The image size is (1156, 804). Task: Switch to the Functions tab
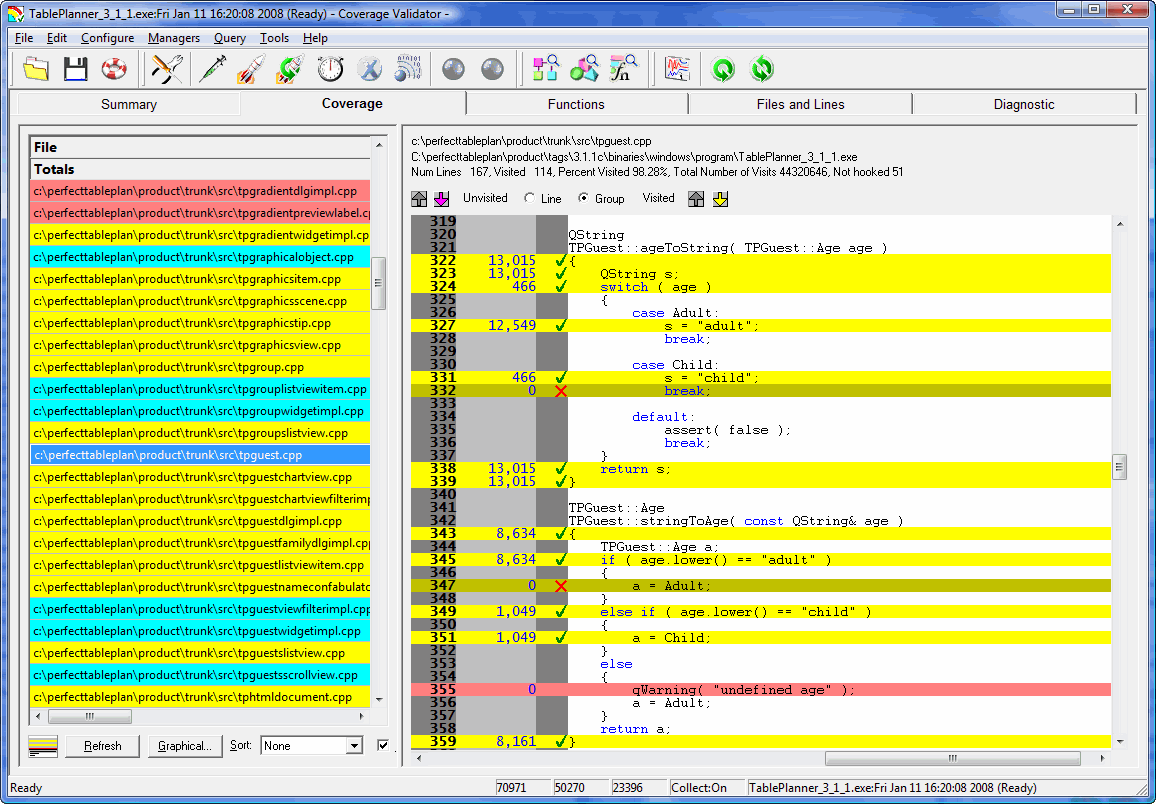click(x=576, y=104)
